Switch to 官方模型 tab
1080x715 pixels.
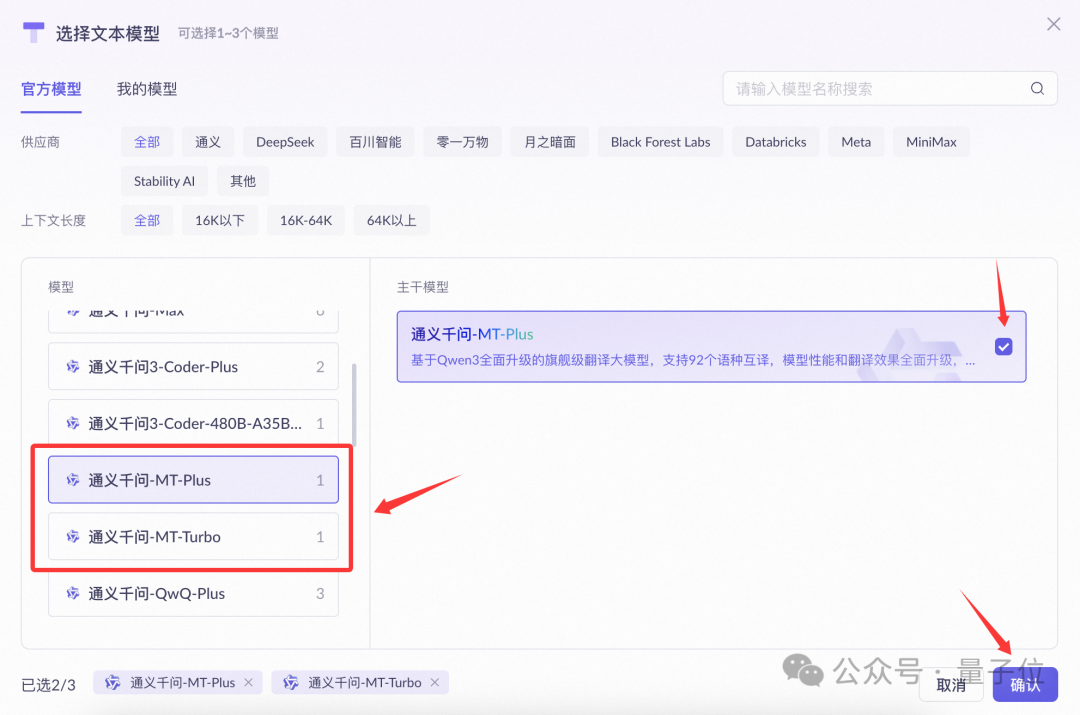[x=51, y=89]
